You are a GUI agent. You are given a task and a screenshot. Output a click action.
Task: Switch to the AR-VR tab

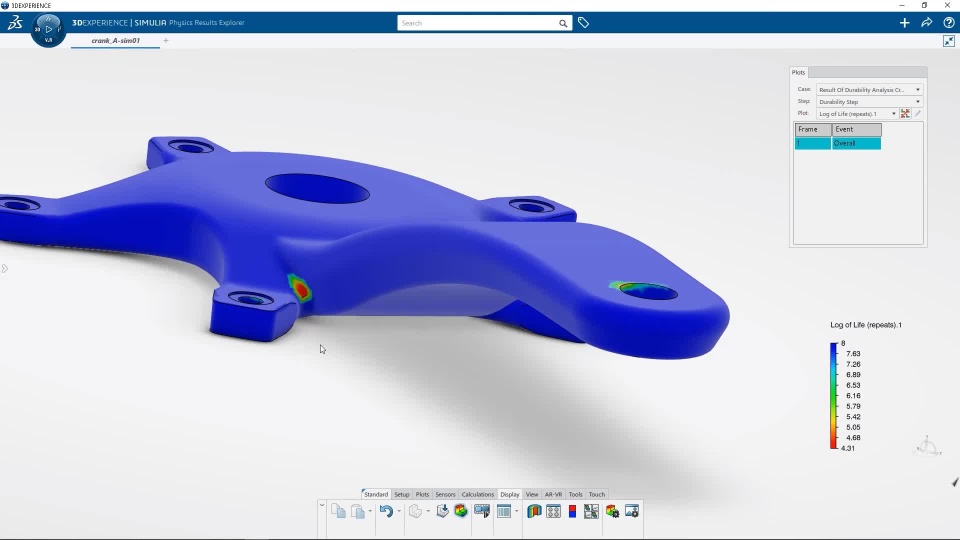click(553, 494)
